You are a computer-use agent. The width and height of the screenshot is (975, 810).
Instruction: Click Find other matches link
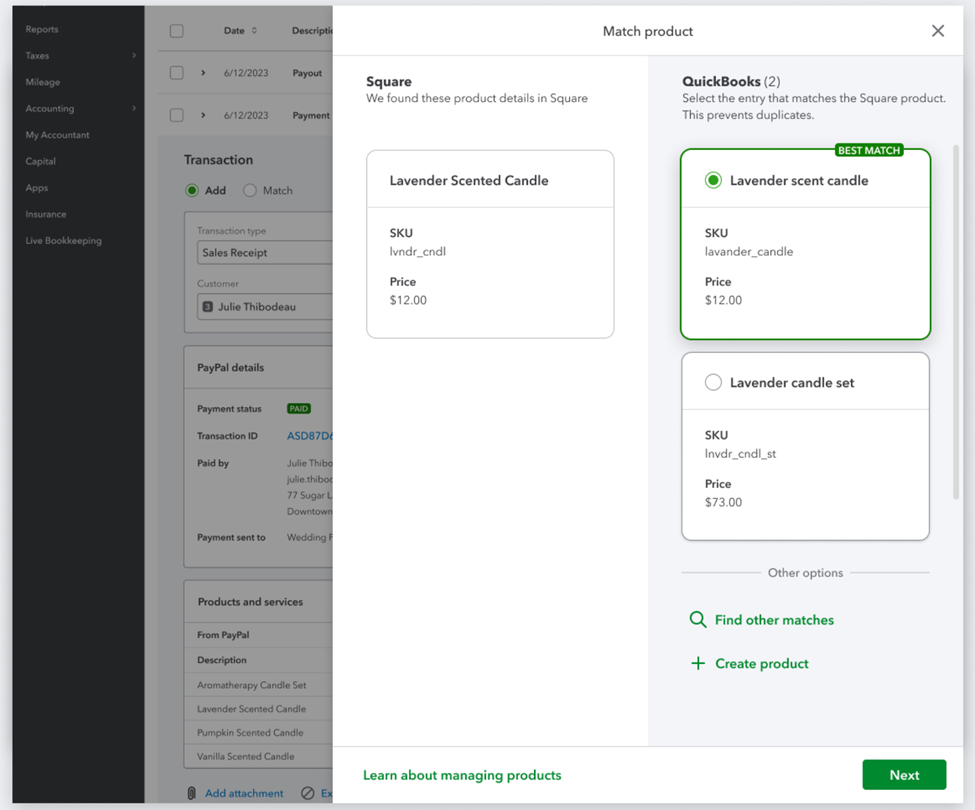tap(774, 620)
